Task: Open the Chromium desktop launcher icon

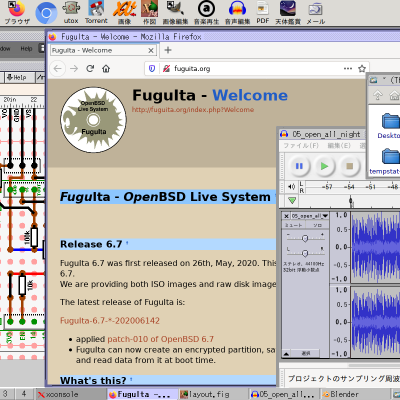Action: coord(46,13)
